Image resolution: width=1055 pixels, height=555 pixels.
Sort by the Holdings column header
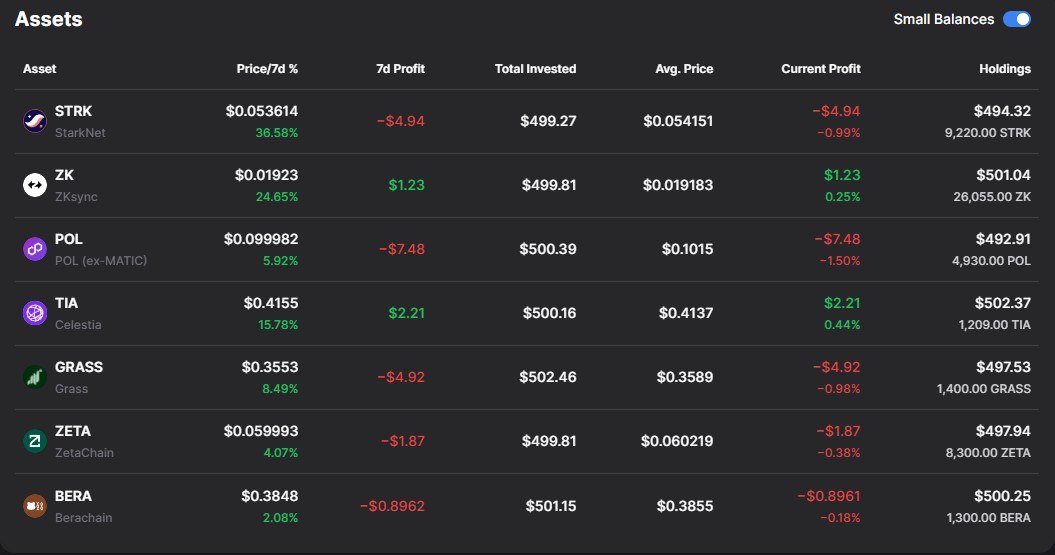[x=1005, y=69]
